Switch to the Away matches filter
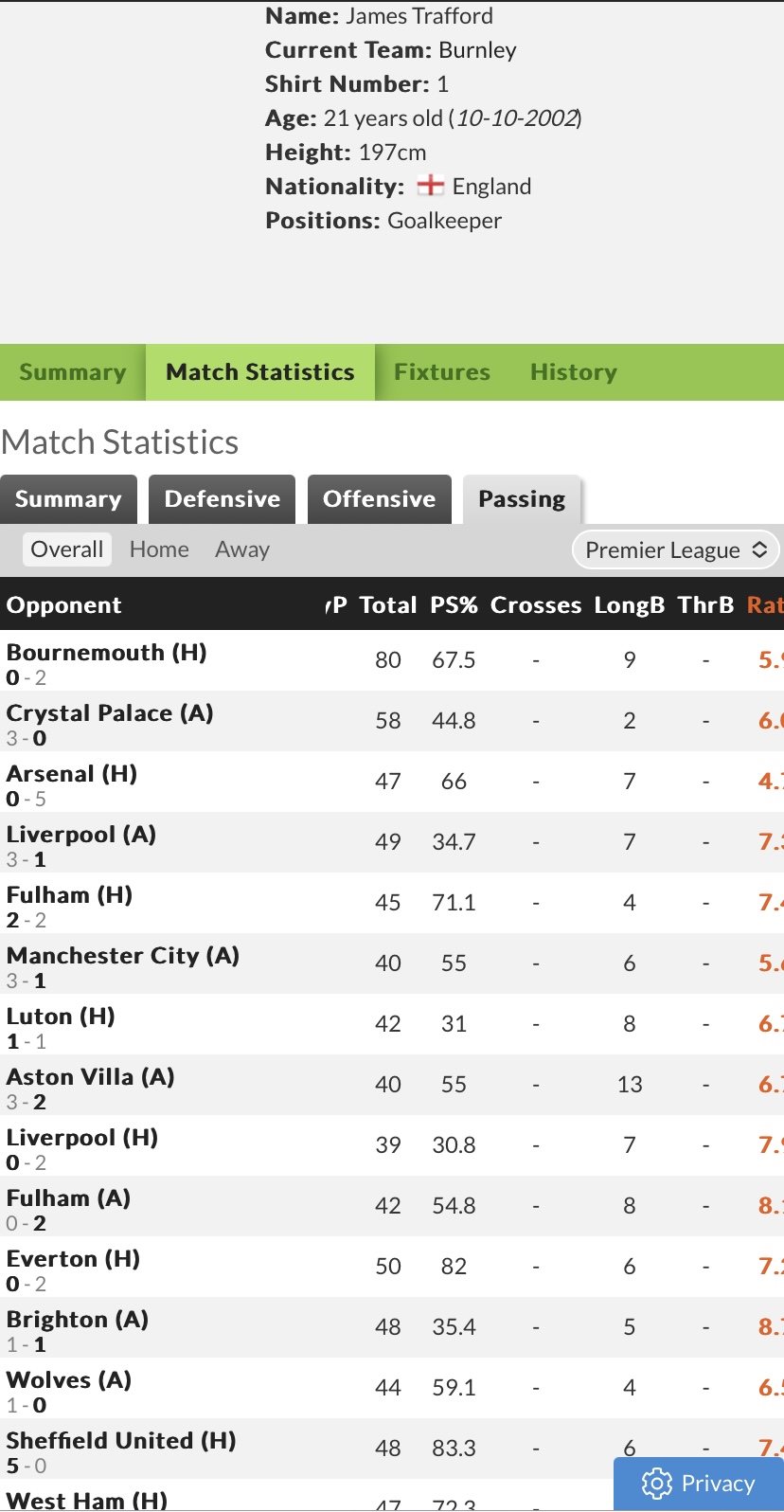Screen dimensions: 784x1512 pos(242,549)
